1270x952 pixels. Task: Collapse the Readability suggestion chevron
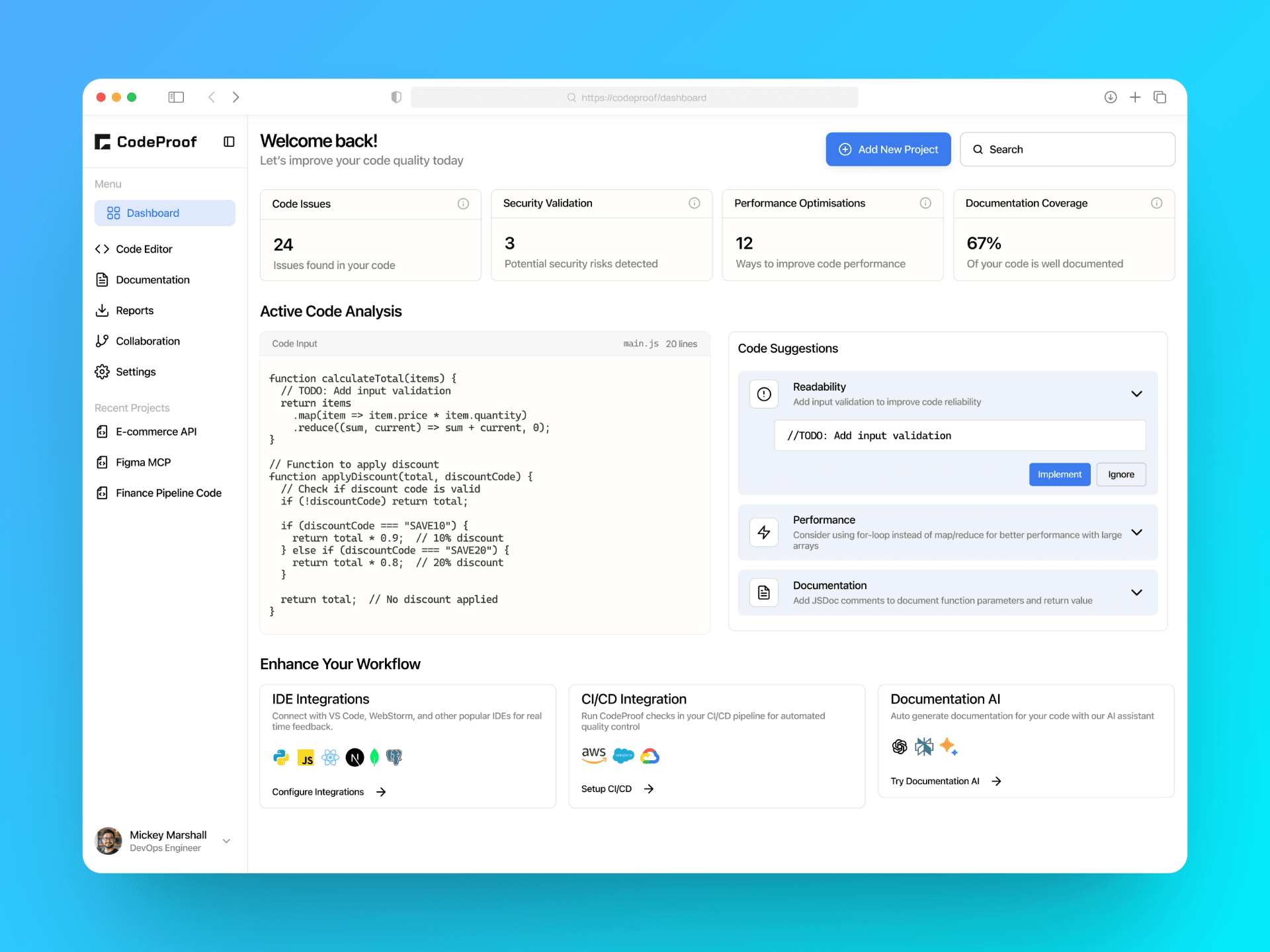[1136, 394]
